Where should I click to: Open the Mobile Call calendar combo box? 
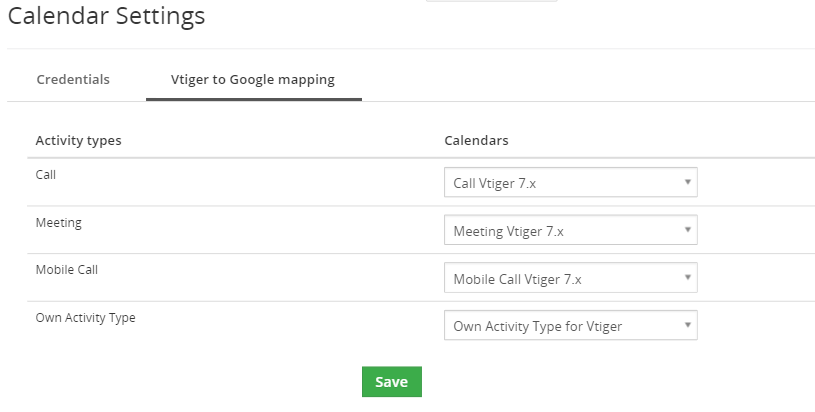(571, 278)
